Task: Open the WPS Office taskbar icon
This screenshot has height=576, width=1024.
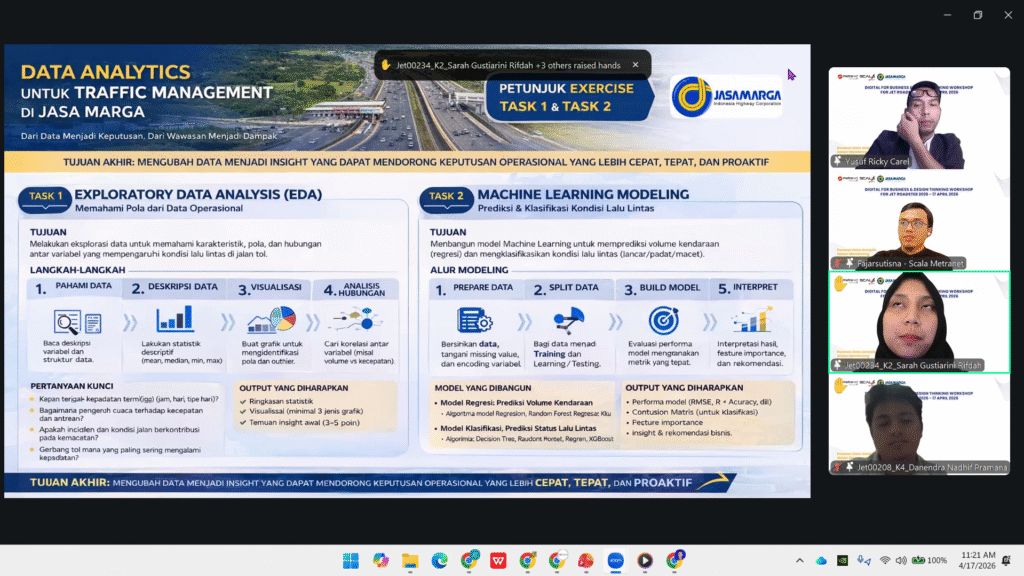Action: pyautogui.click(x=498, y=560)
